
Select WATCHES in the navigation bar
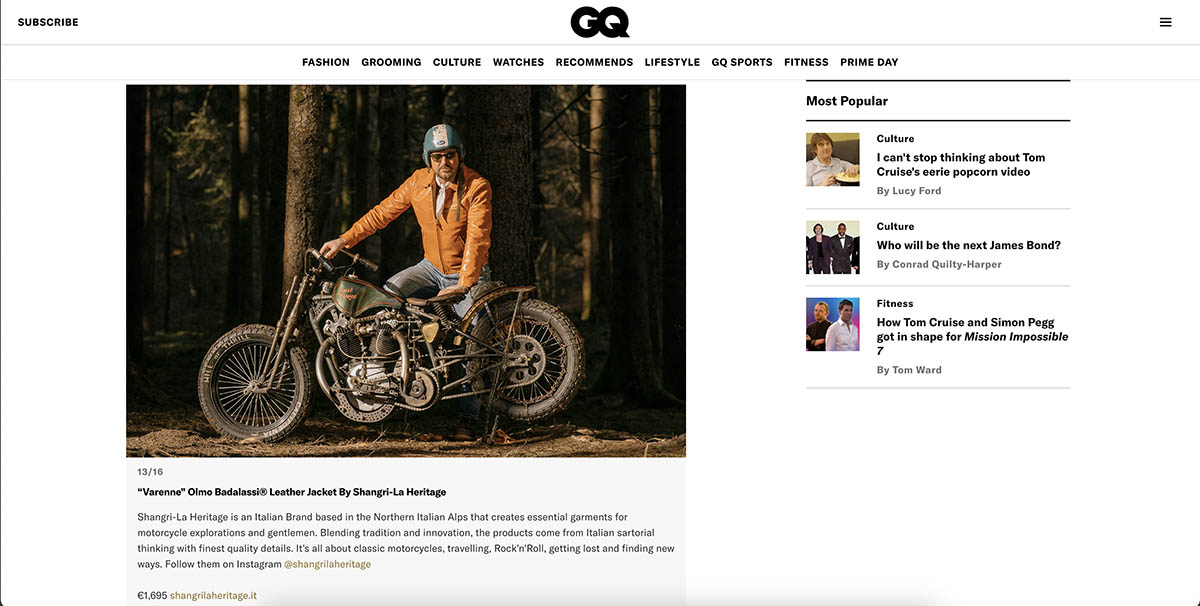pyautogui.click(x=518, y=62)
